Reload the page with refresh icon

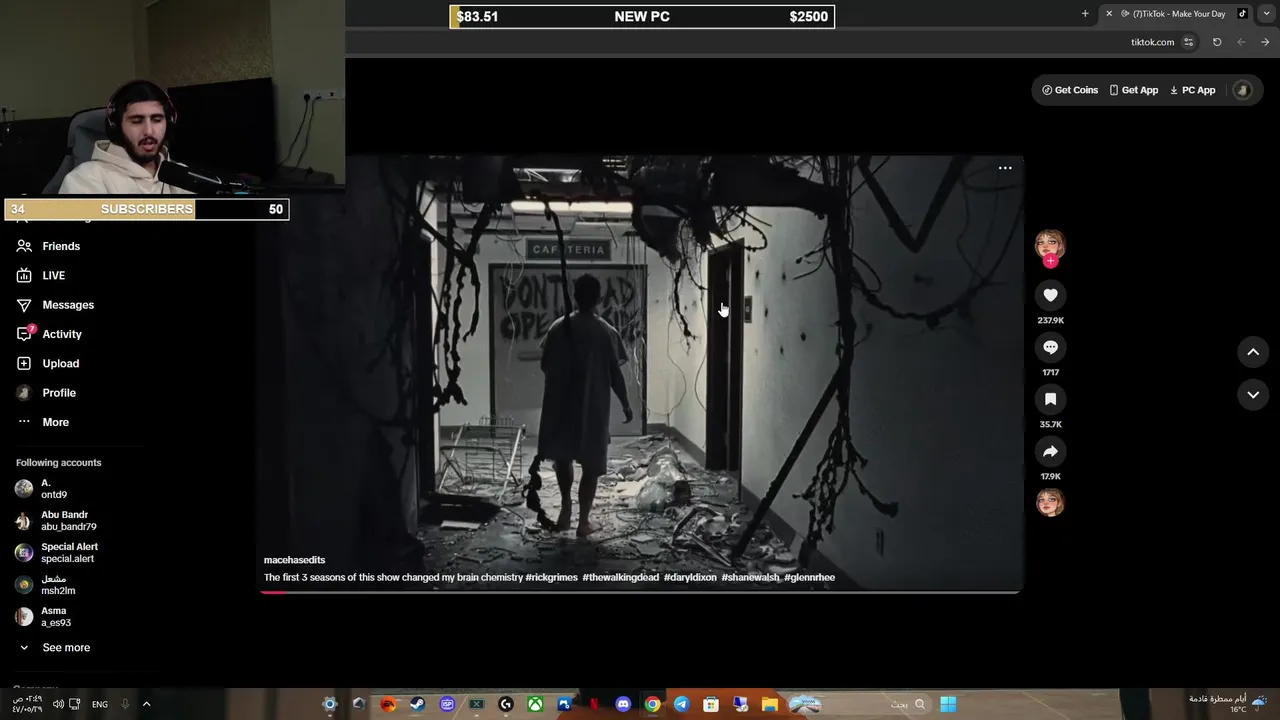point(1217,42)
